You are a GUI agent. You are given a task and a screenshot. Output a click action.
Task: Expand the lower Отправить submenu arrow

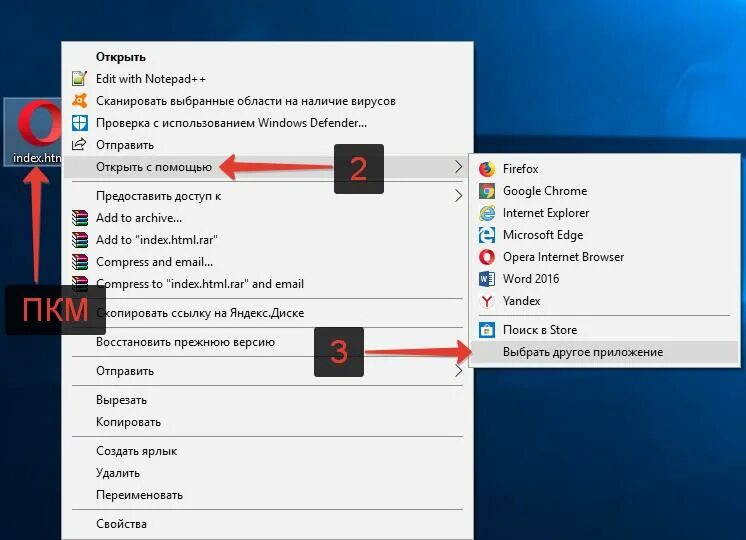coord(459,371)
